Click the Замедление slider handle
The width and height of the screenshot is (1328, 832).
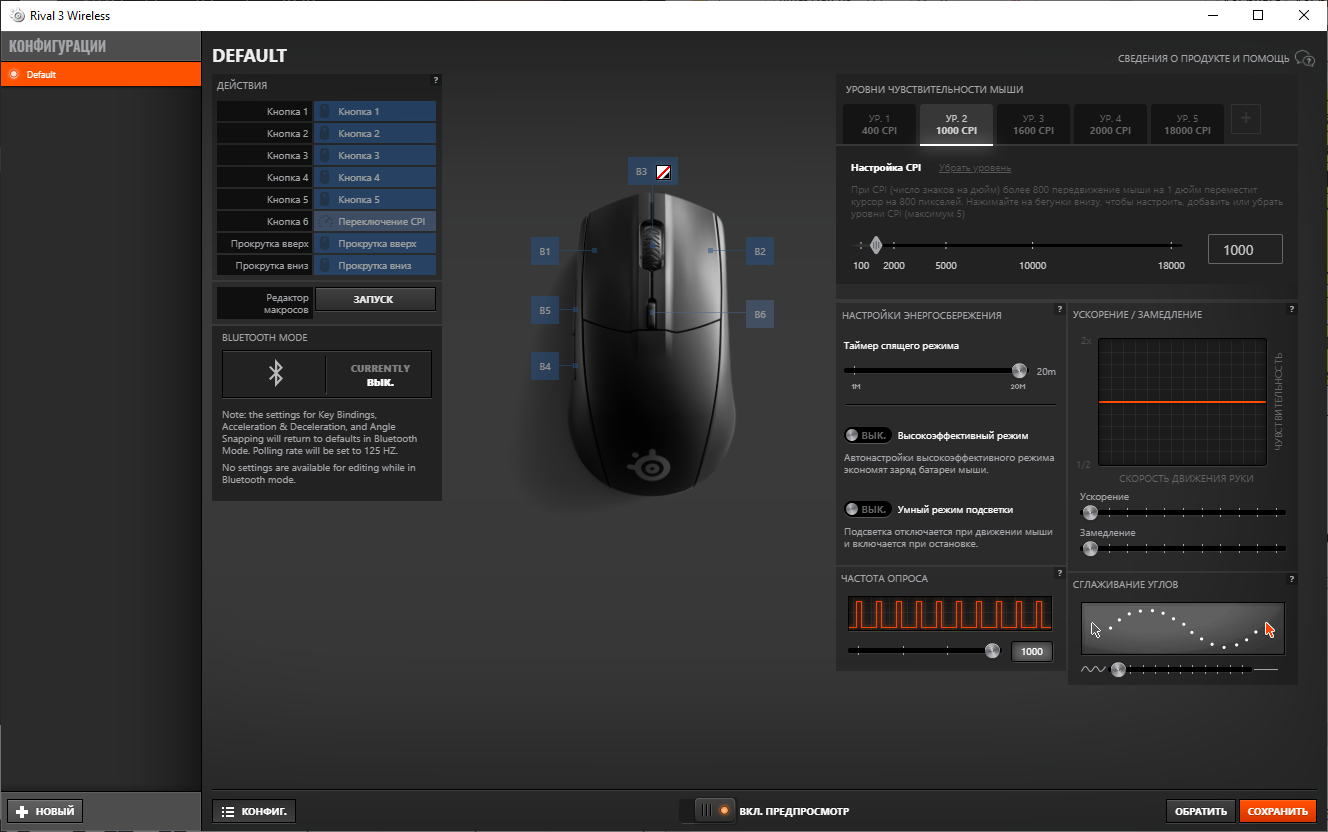[1090, 549]
